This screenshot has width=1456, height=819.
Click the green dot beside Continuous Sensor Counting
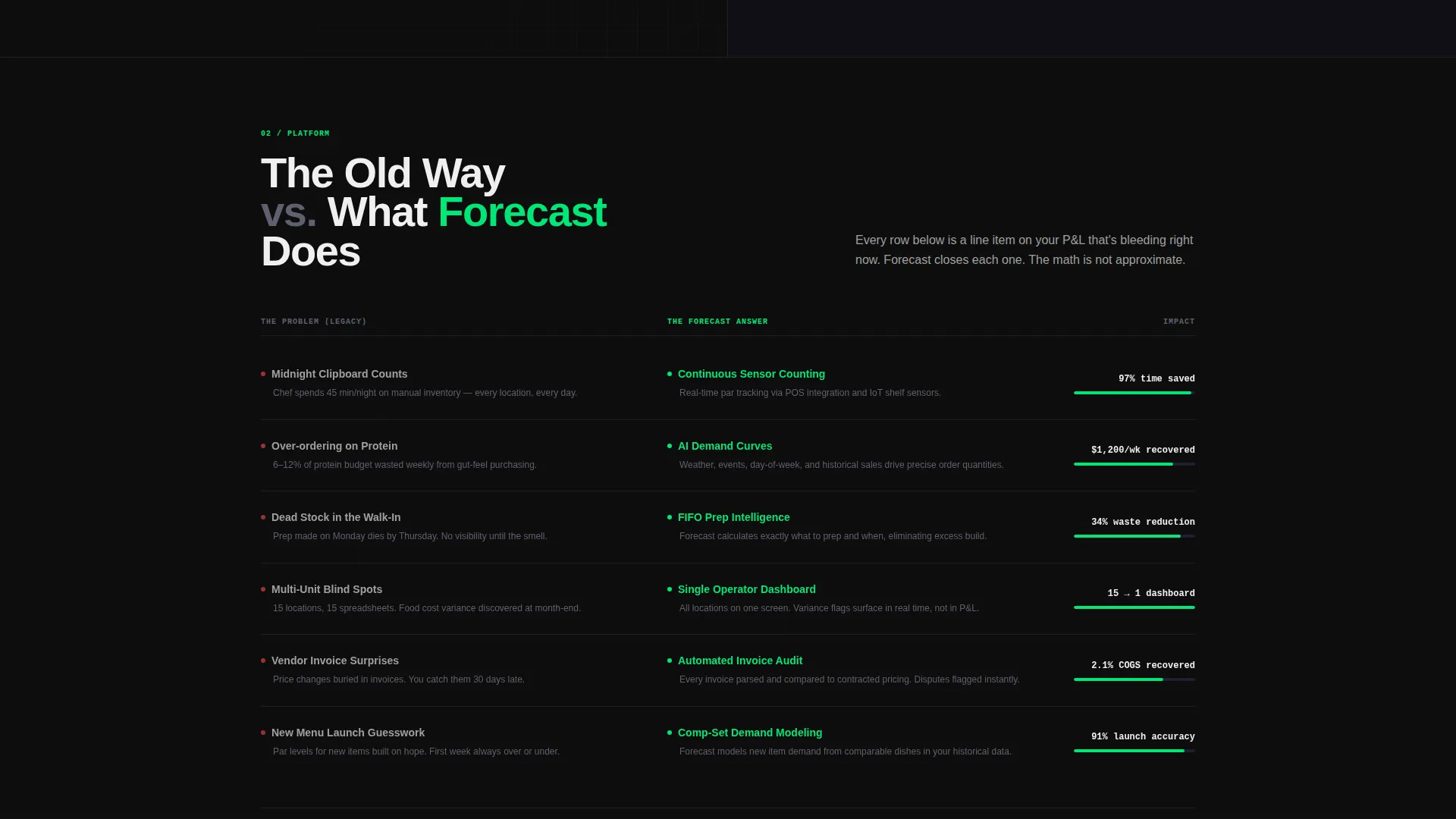[670, 374]
